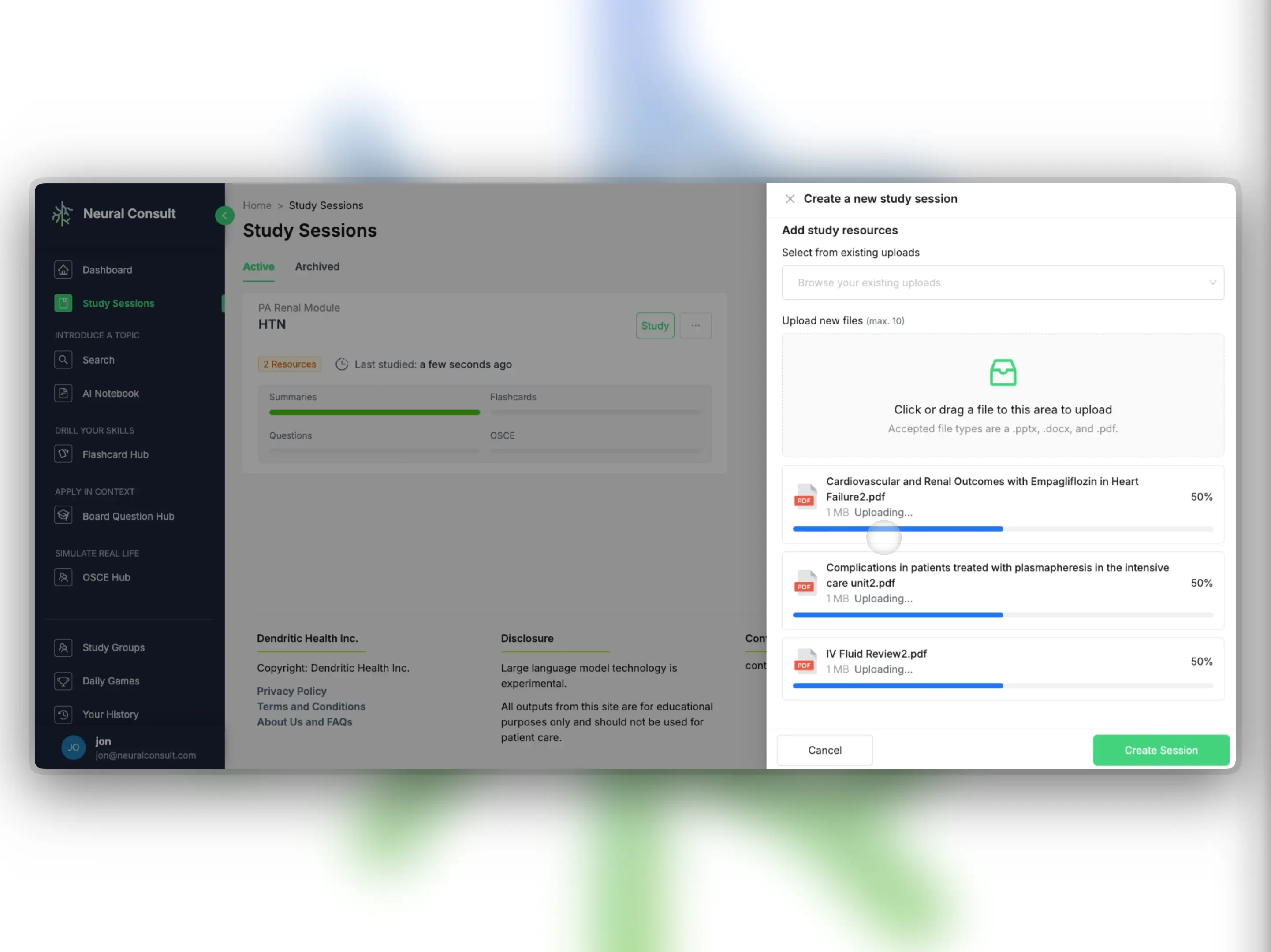Collapse sidebar with green arrow button
This screenshot has width=1271, height=952.
[x=225, y=216]
